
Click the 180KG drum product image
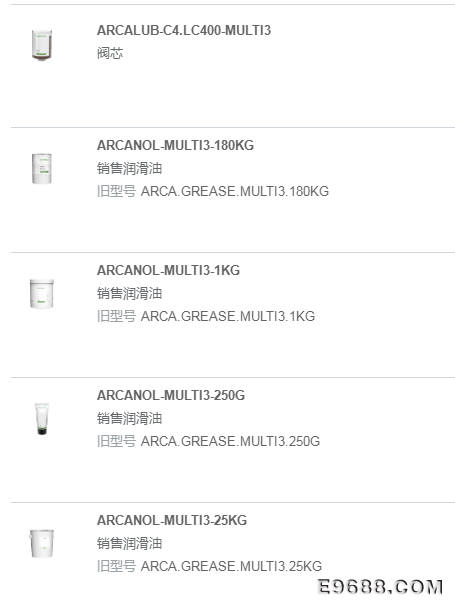[42, 169]
